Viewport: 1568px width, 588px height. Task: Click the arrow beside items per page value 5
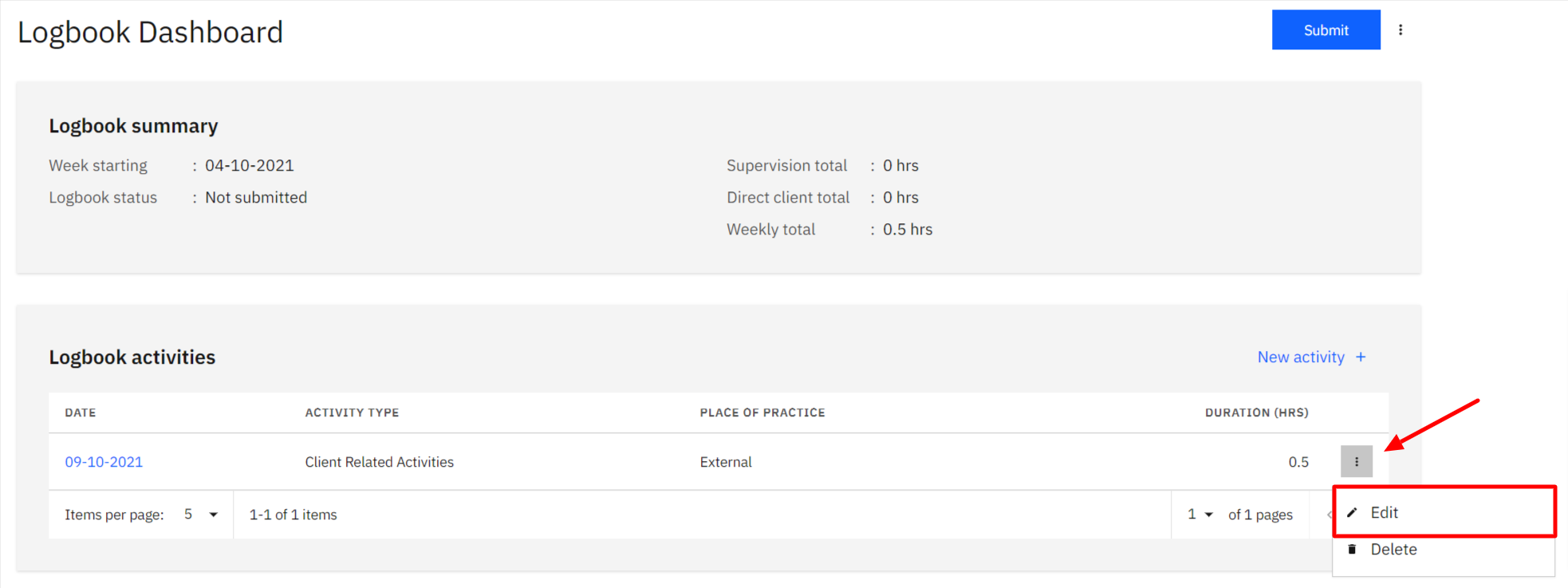tap(213, 515)
